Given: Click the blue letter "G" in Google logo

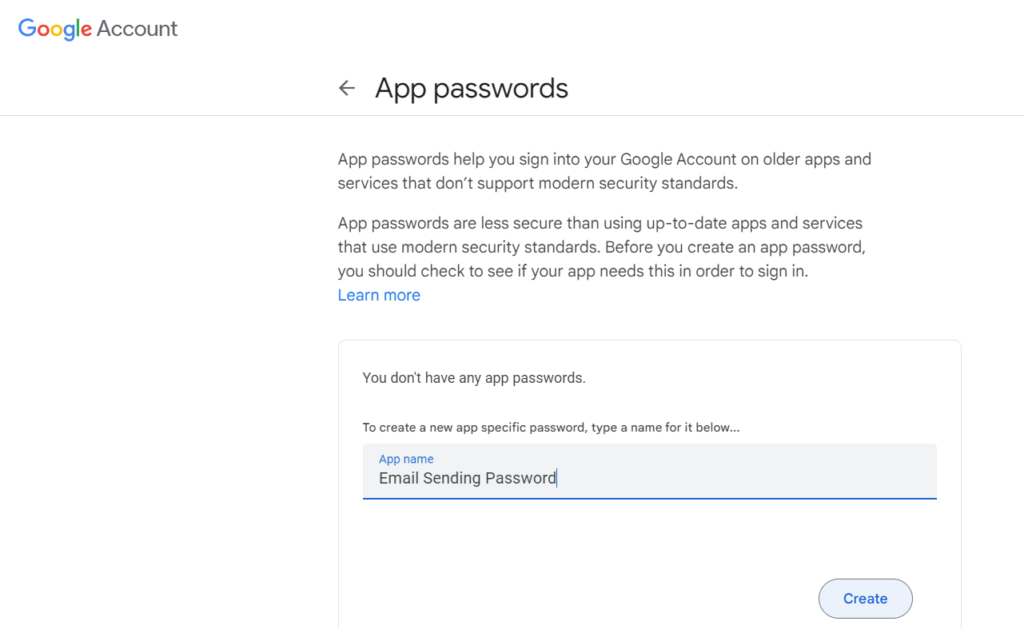Looking at the screenshot, I should click(x=27, y=28).
